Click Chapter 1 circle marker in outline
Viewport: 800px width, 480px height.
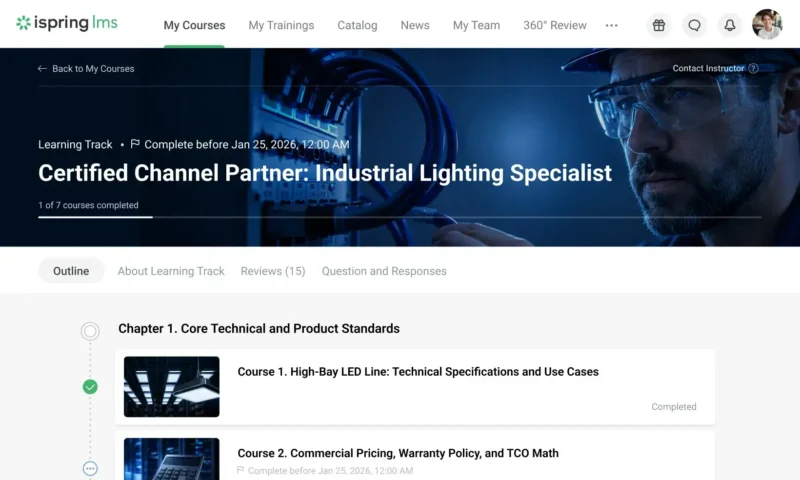(90, 331)
